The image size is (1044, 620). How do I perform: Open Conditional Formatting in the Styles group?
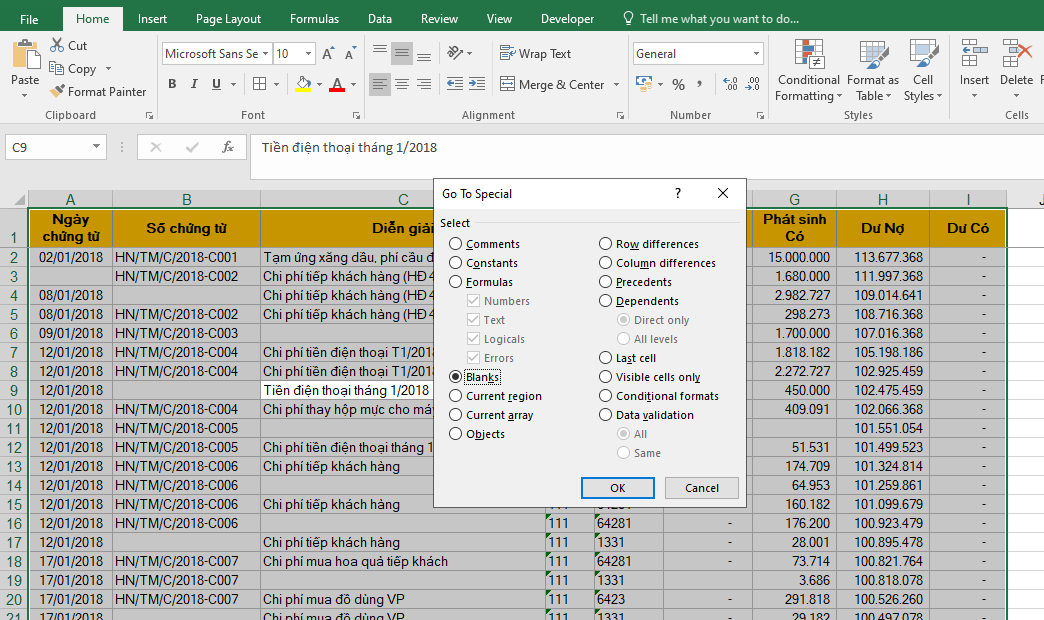point(808,70)
